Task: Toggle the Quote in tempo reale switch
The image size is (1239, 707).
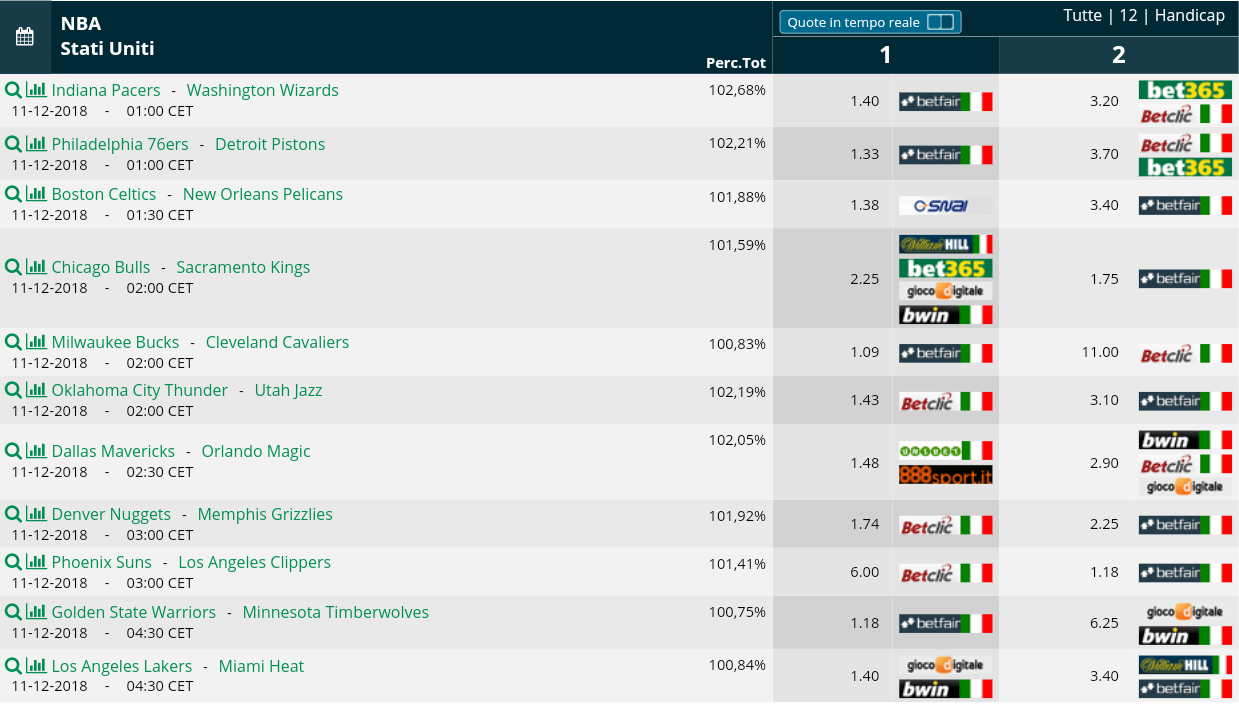Action: pos(940,22)
